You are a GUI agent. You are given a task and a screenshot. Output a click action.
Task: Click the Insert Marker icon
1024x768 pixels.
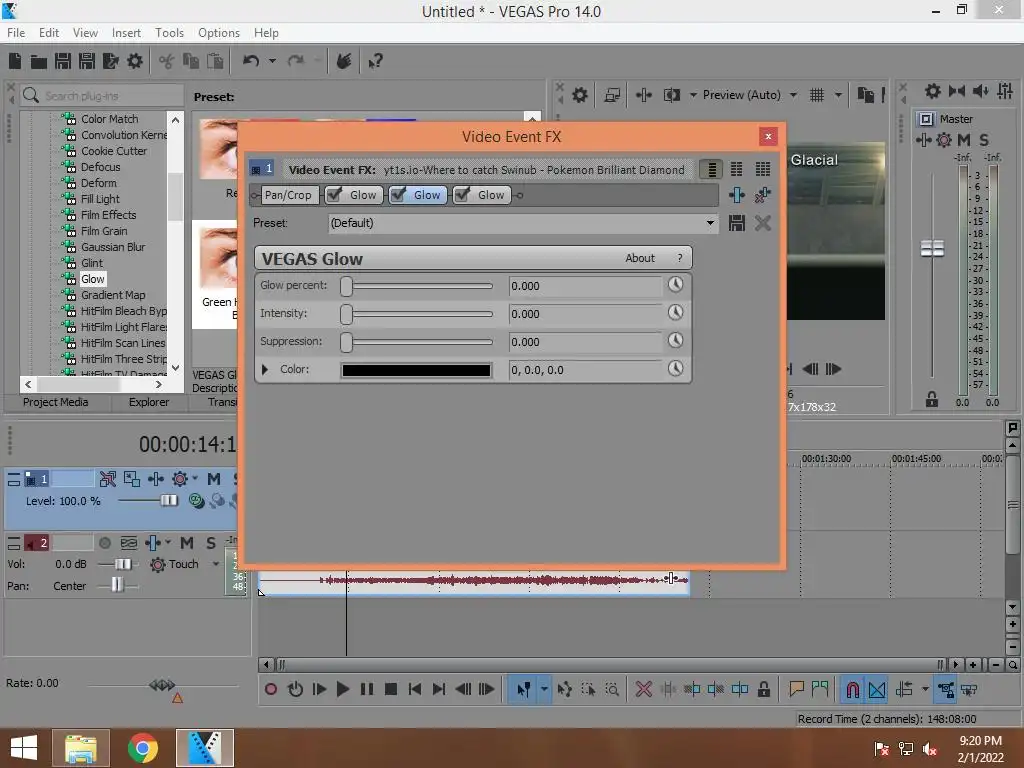(796, 689)
